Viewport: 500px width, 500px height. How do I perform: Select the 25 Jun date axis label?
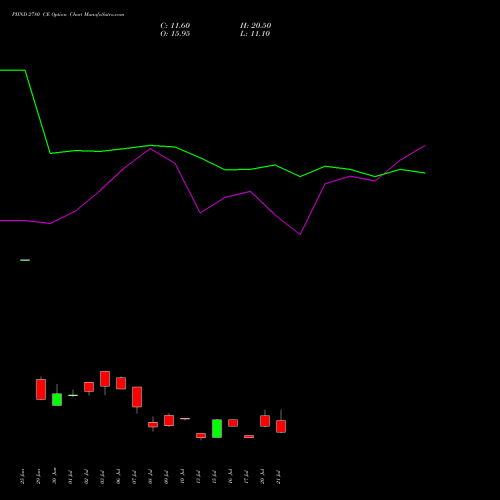(x=22, y=476)
